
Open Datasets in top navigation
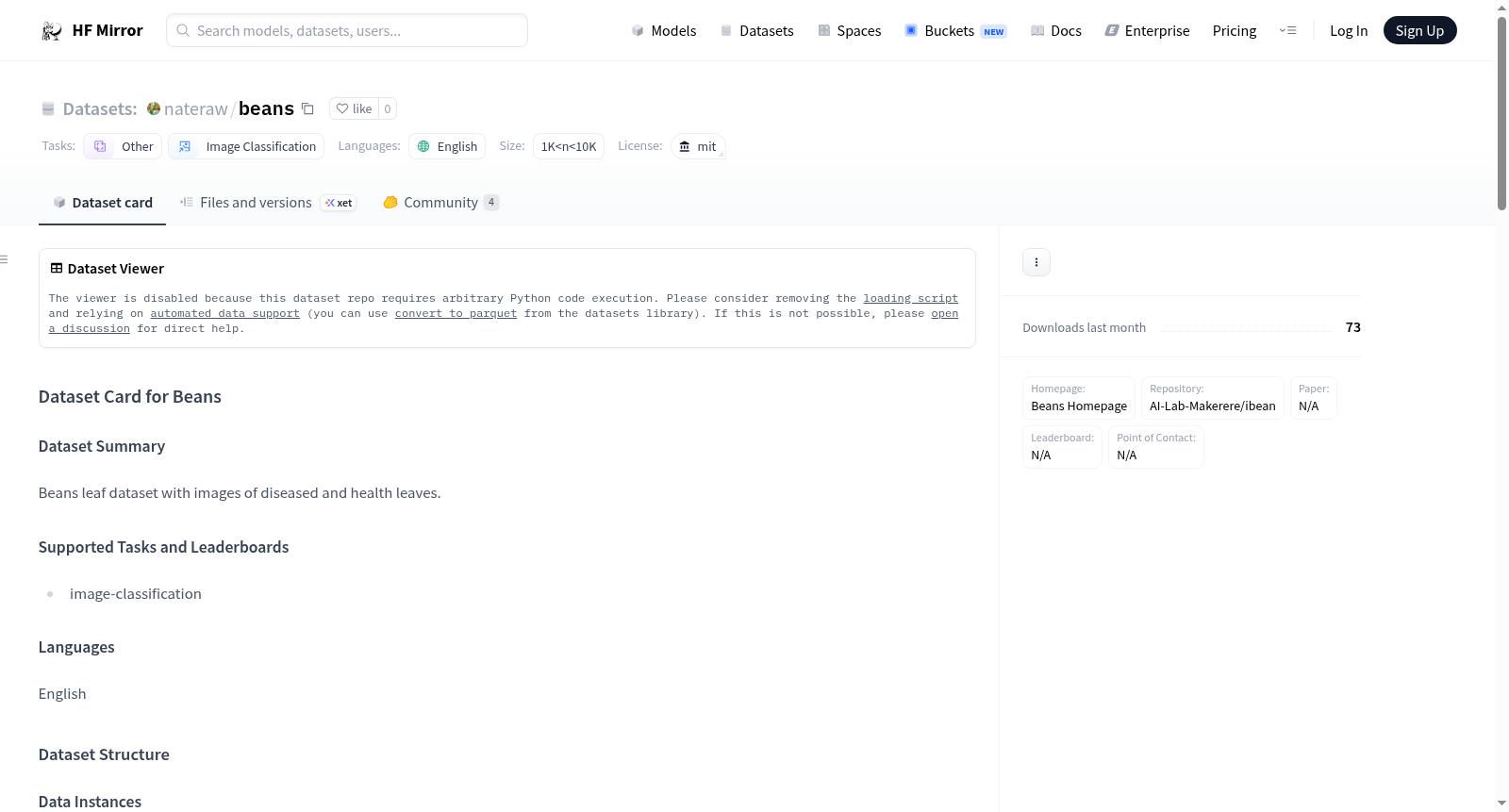point(757,30)
